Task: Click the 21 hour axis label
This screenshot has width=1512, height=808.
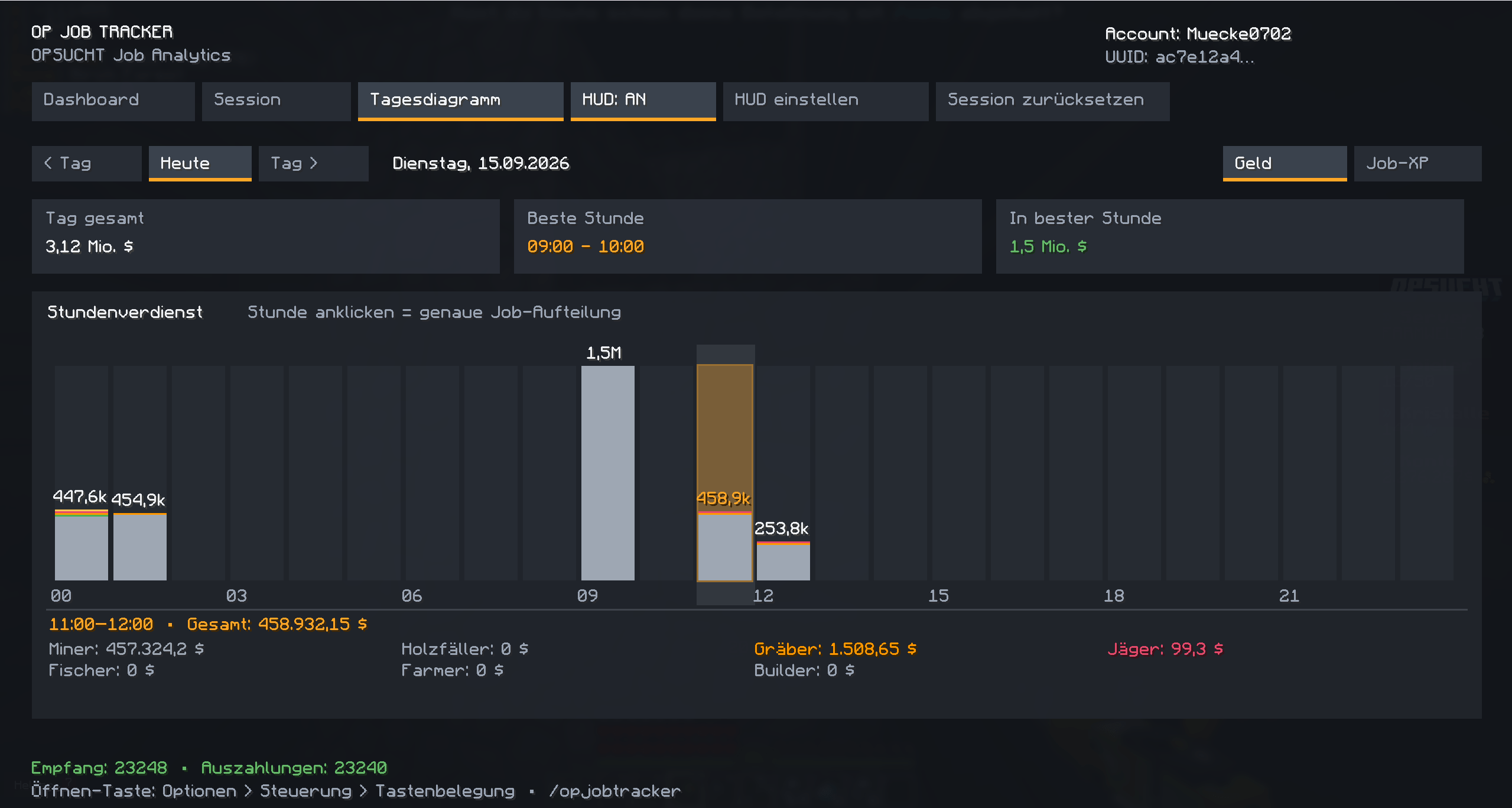Action: [x=1289, y=596]
